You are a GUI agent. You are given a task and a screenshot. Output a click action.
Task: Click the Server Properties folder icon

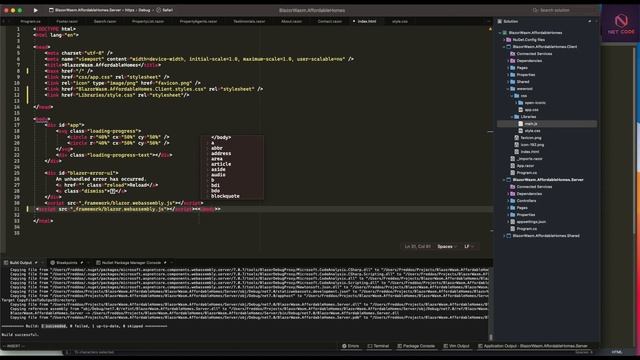point(513,215)
